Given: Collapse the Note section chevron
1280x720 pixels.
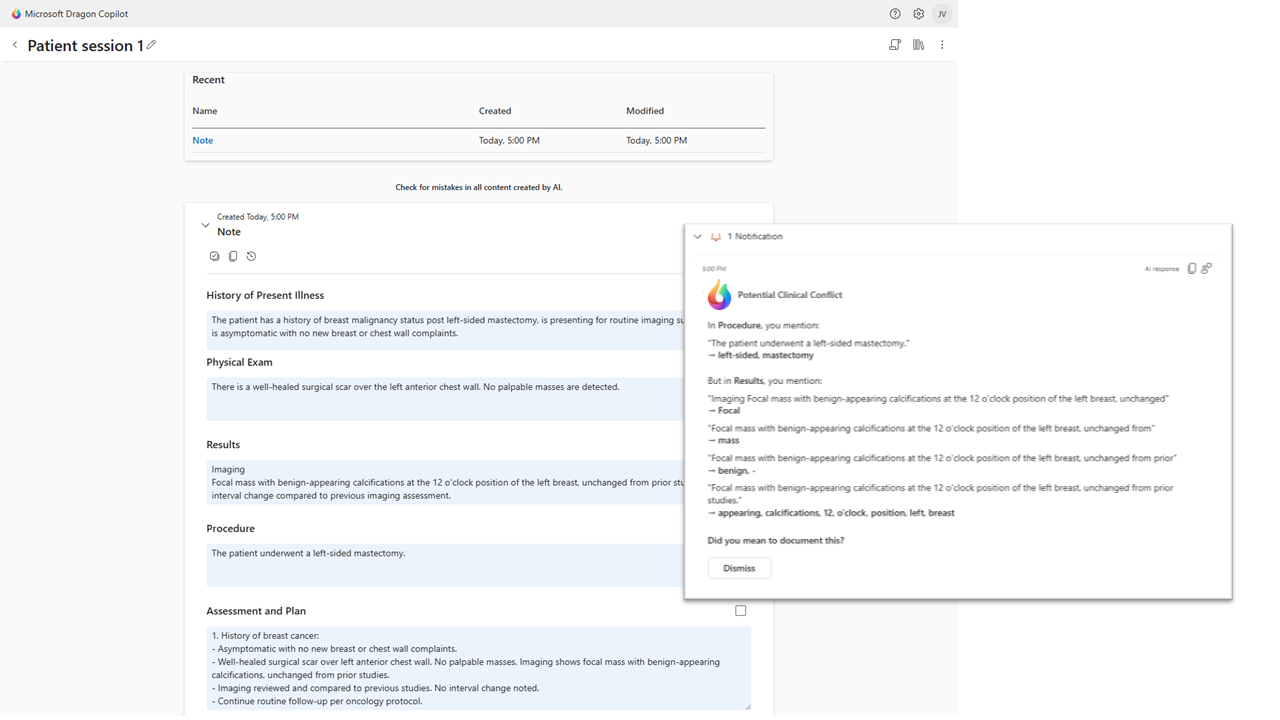Looking at the screenshot, I should 205,226.
